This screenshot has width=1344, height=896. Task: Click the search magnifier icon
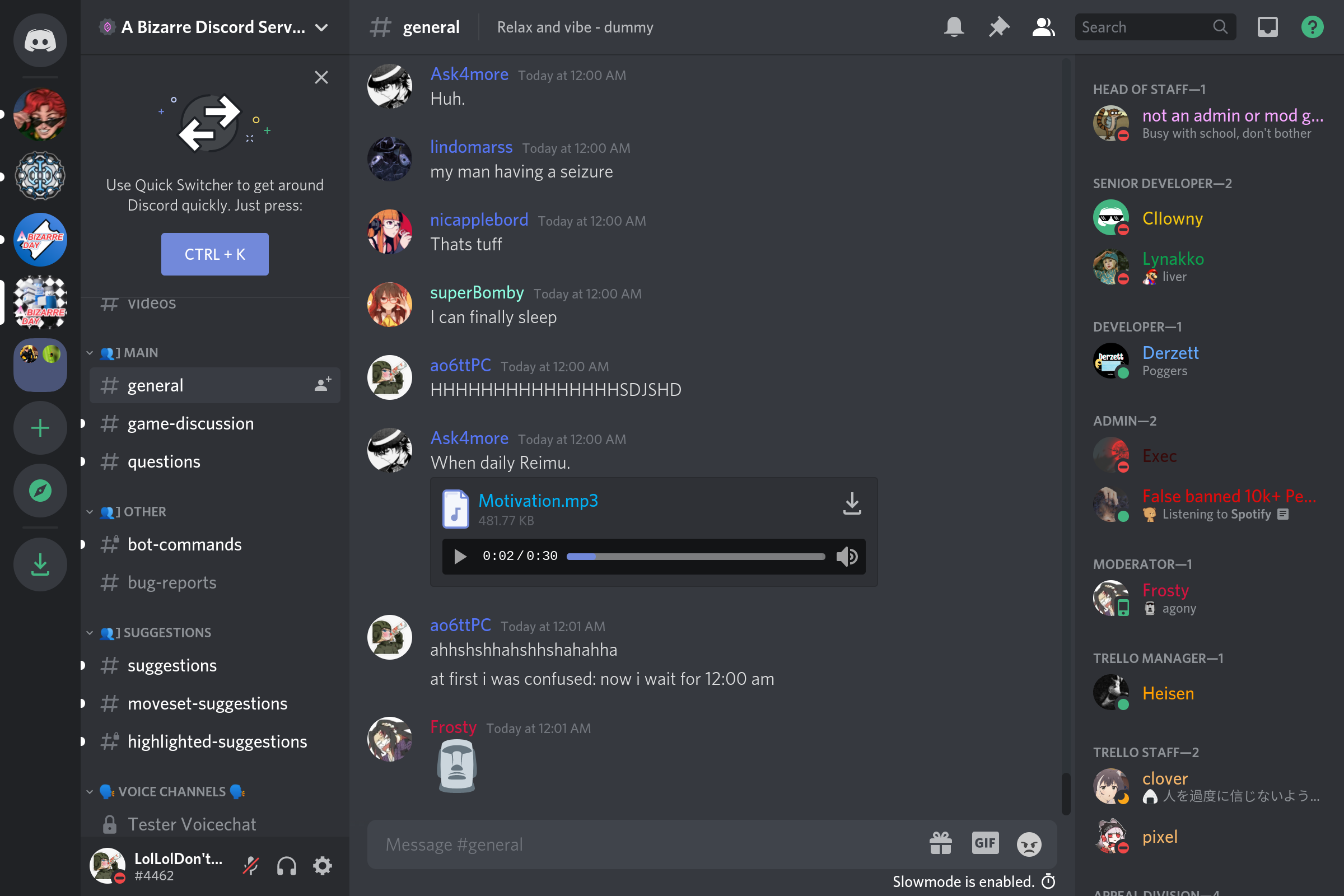[1221, 27]
